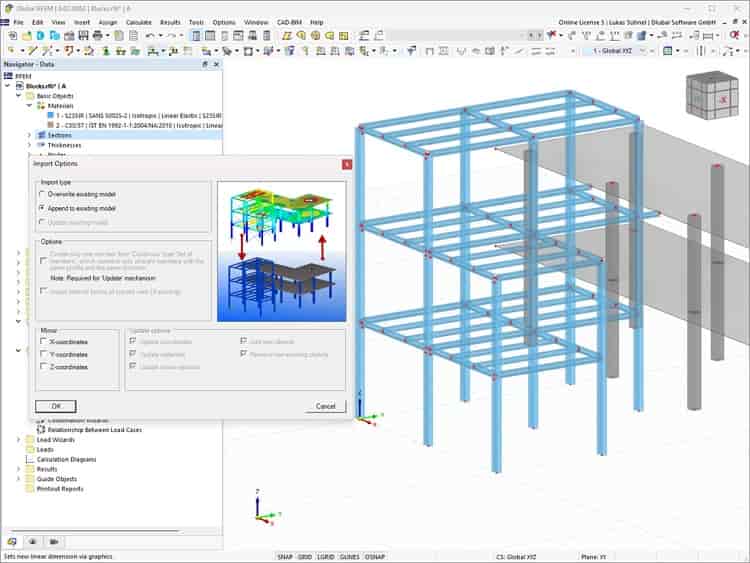Open the Calculate menu
The height and width of the screenshot is (563, 750).
(x=139, y=22)
